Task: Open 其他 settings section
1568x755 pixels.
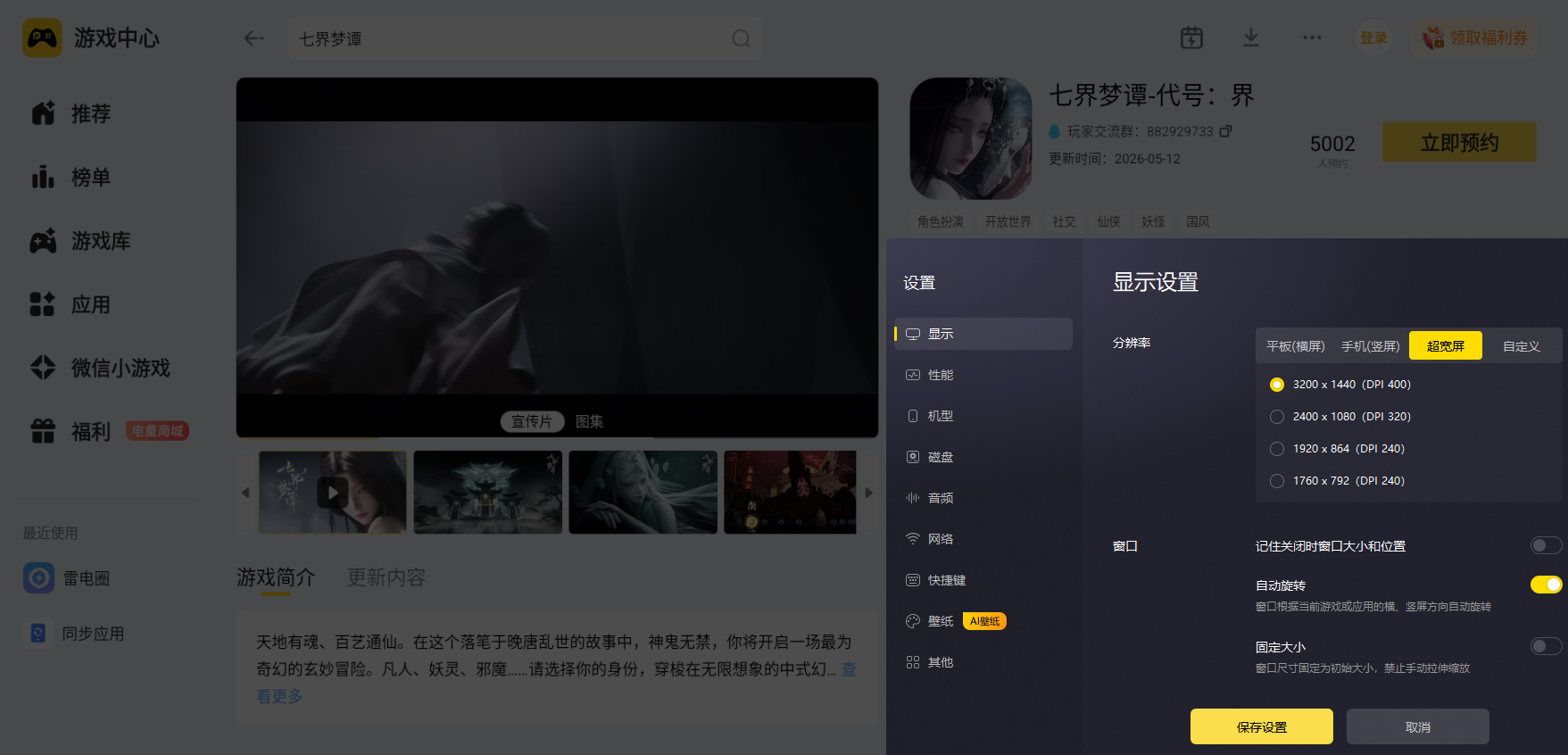Action: coord(983,662)
